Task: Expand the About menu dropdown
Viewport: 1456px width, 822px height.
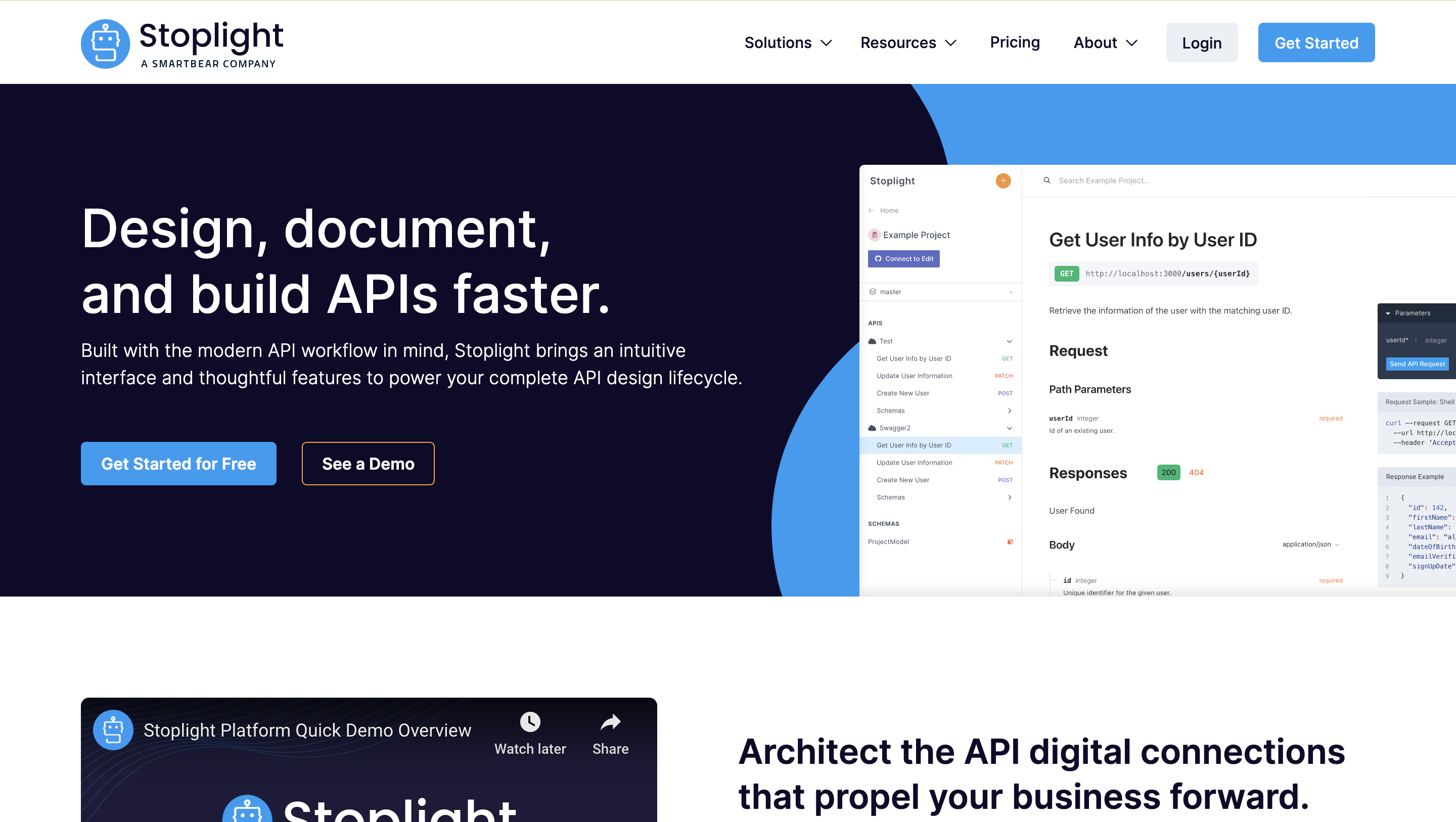Action: click(1104, 42)
